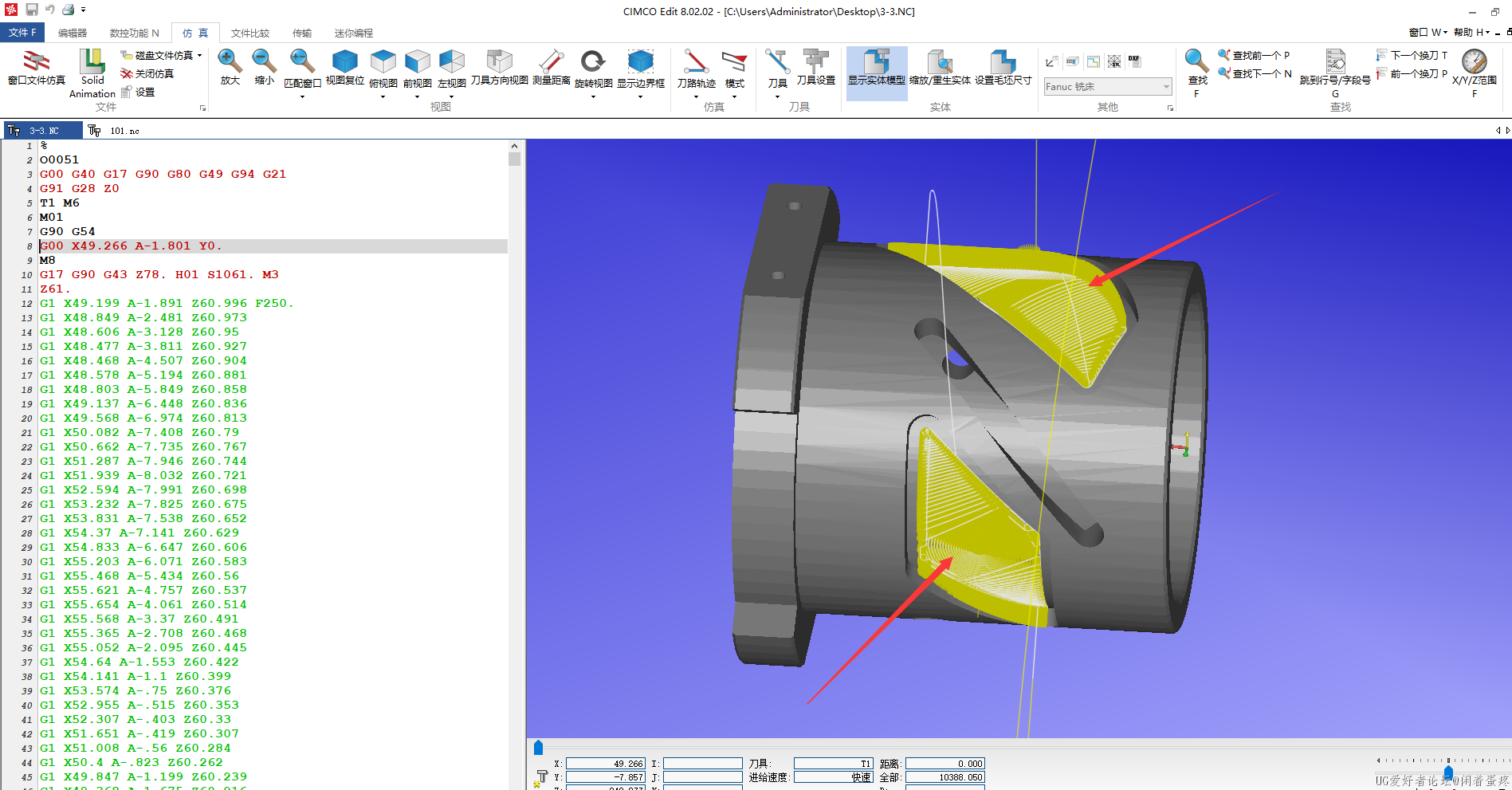Switch to 编辑器 ribbon tab
The image size is (1512, 790).
73,33
